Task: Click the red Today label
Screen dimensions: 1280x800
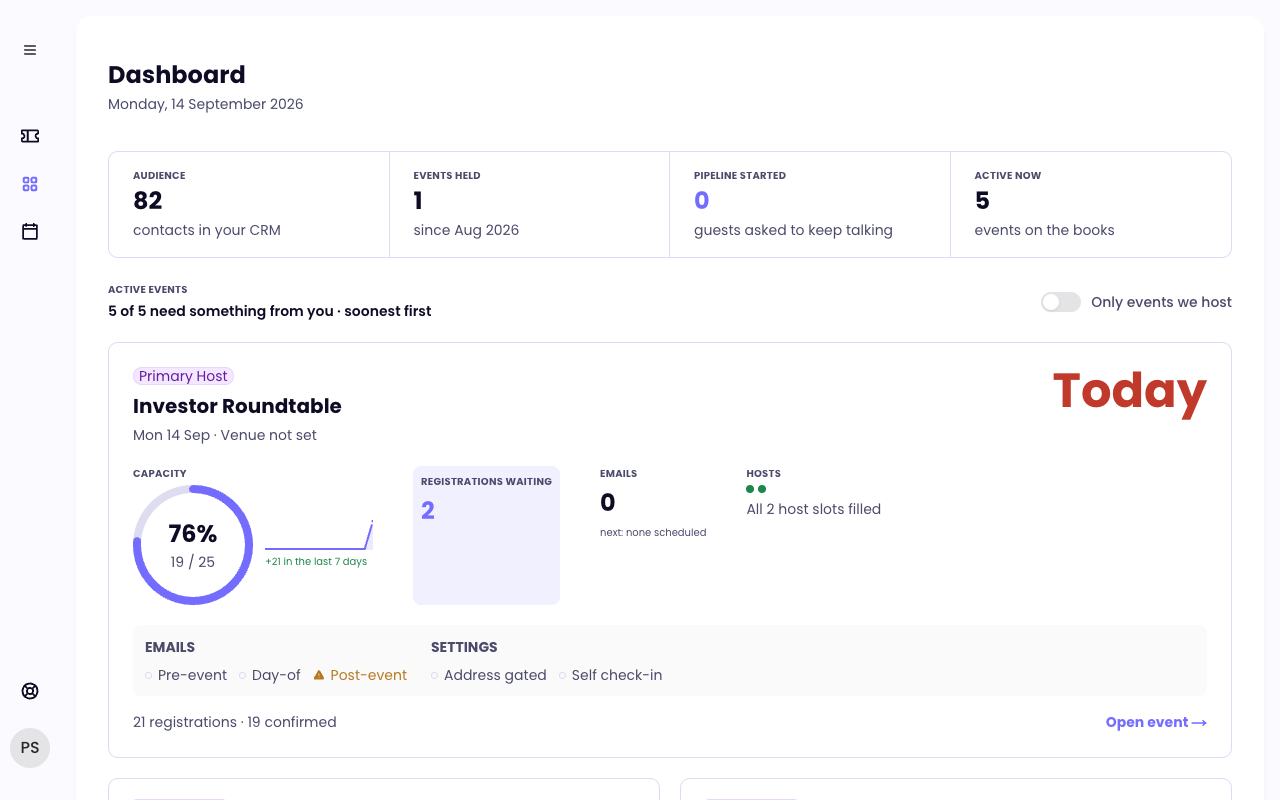Action: tap(1130, 391)
